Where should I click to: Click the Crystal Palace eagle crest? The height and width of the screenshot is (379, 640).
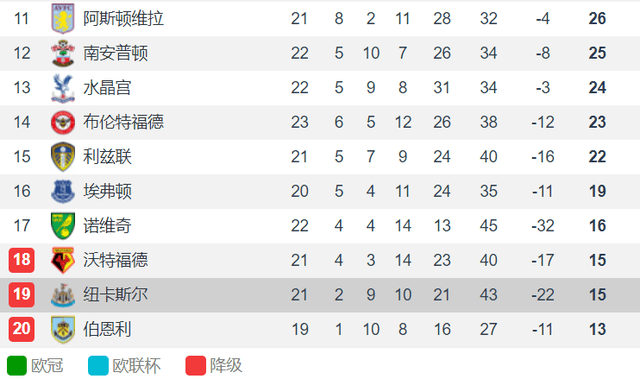tap(62, 88)
